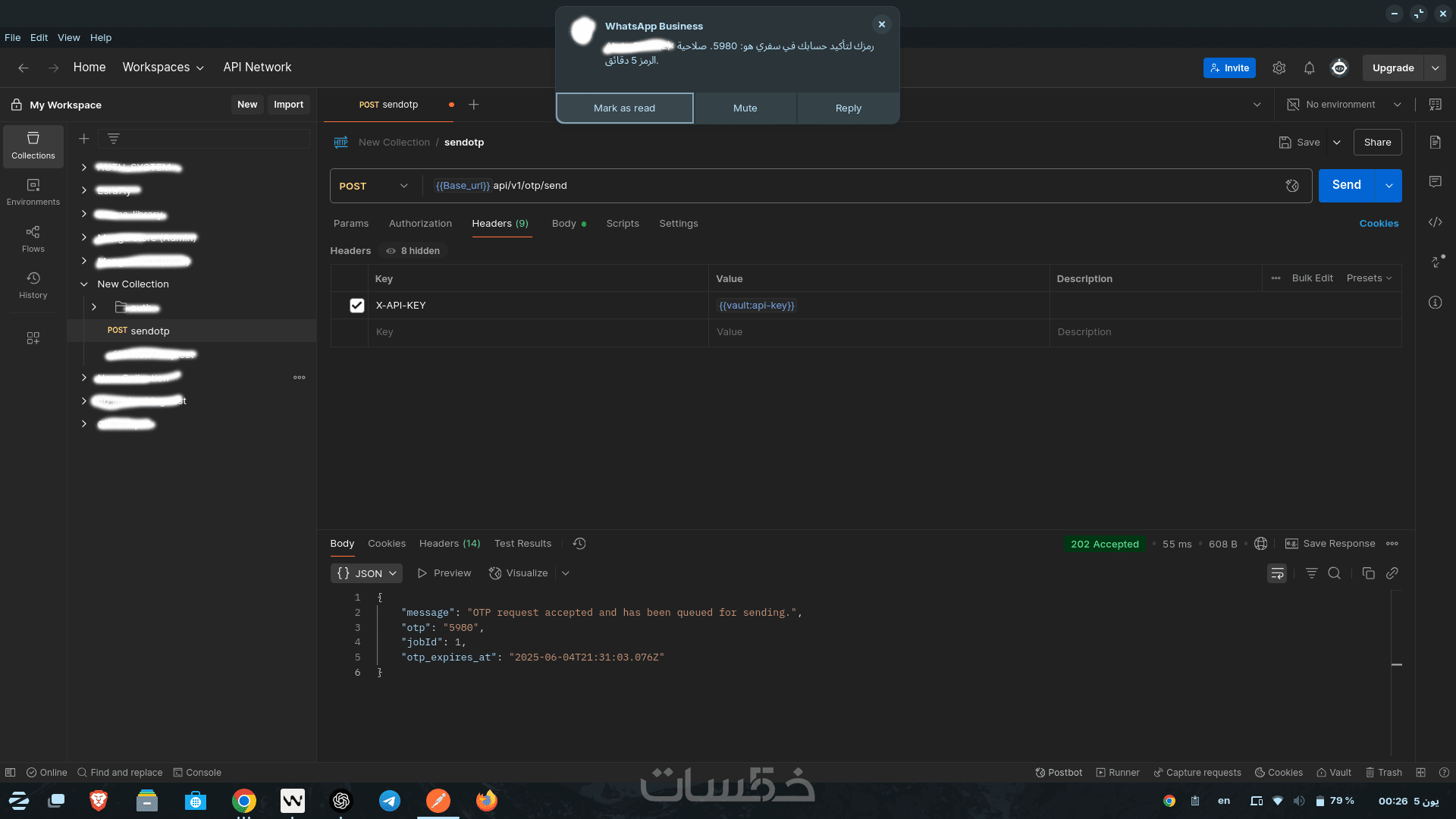Open the POST method dropdown
The width and height of the screenshot is (1456, 819).
pos(373,186)
